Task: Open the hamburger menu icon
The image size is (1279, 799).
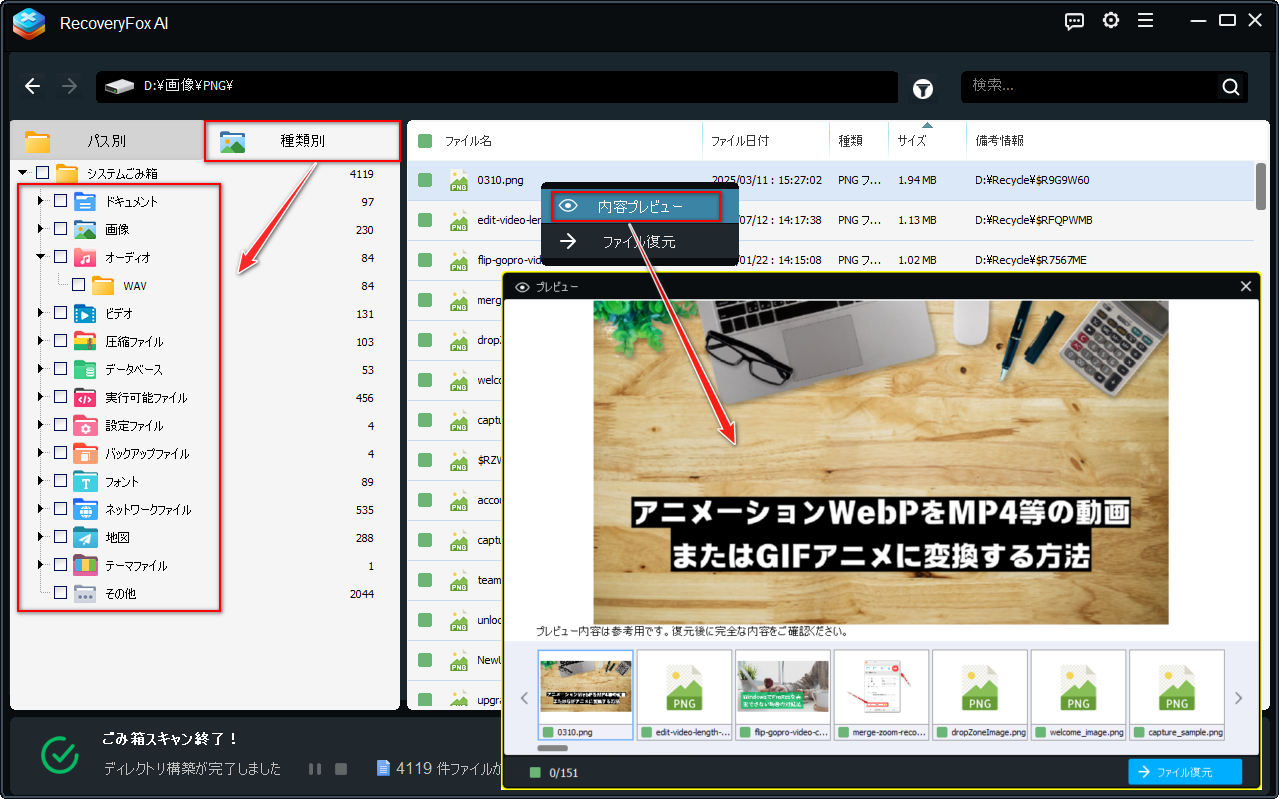Action: pyautogui.click(x=1145, y=20)
